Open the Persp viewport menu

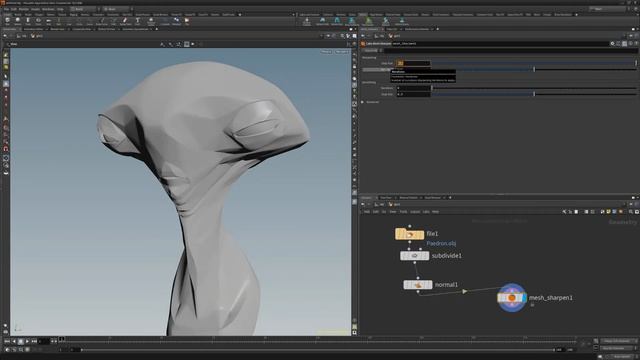[x=327, y=52]
